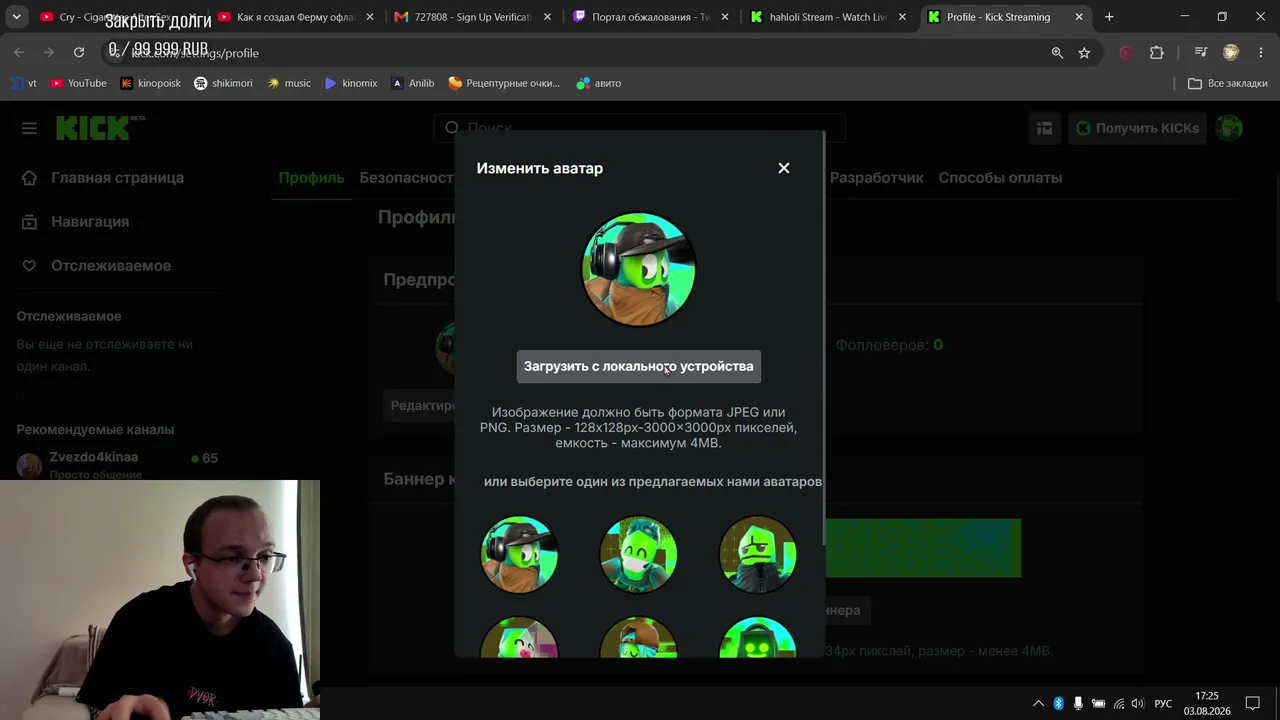
Task: Click the layout icon left of Получить KICKs
Action: click(1044, 128)
